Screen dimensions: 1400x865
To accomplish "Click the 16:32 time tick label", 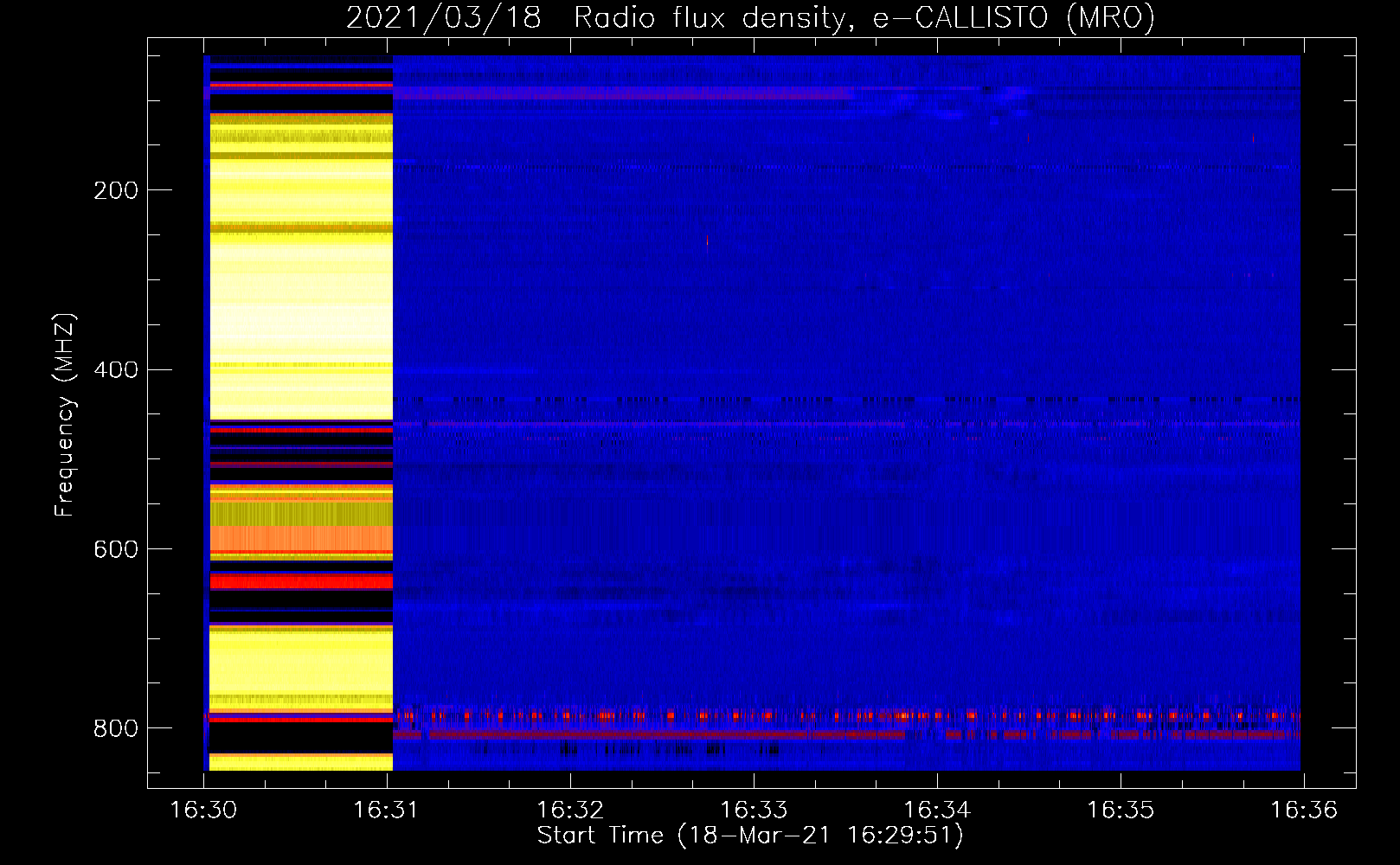I will (x=570, y=810).
